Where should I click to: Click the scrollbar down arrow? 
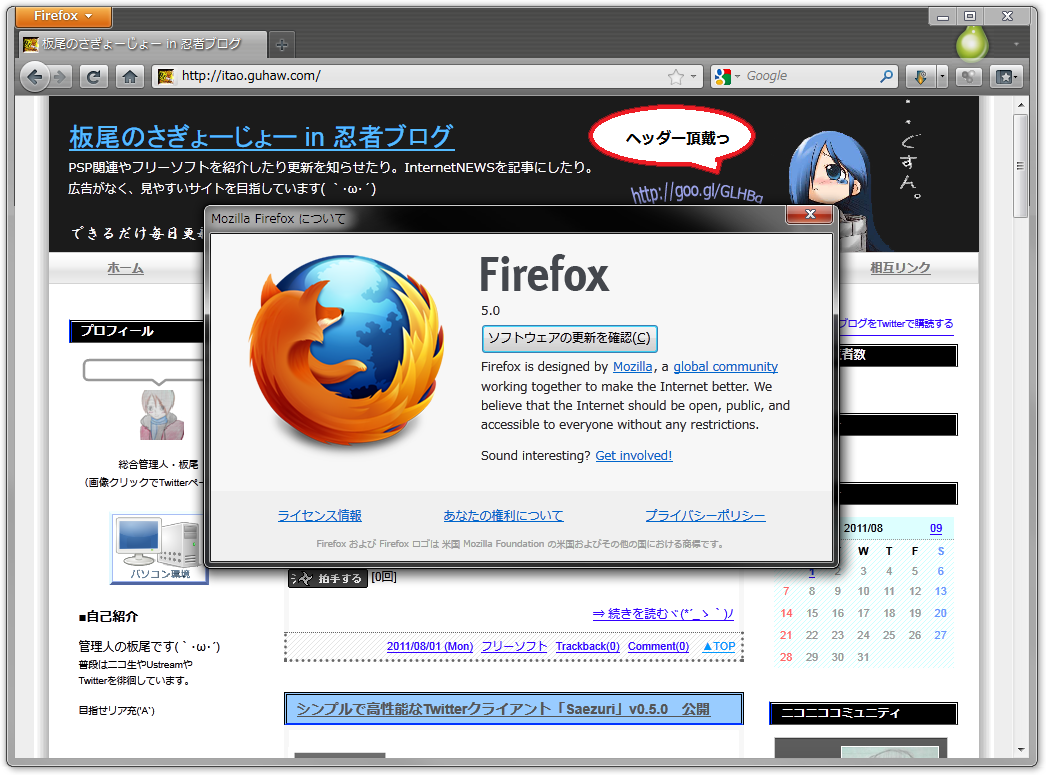click(1021, 750)
